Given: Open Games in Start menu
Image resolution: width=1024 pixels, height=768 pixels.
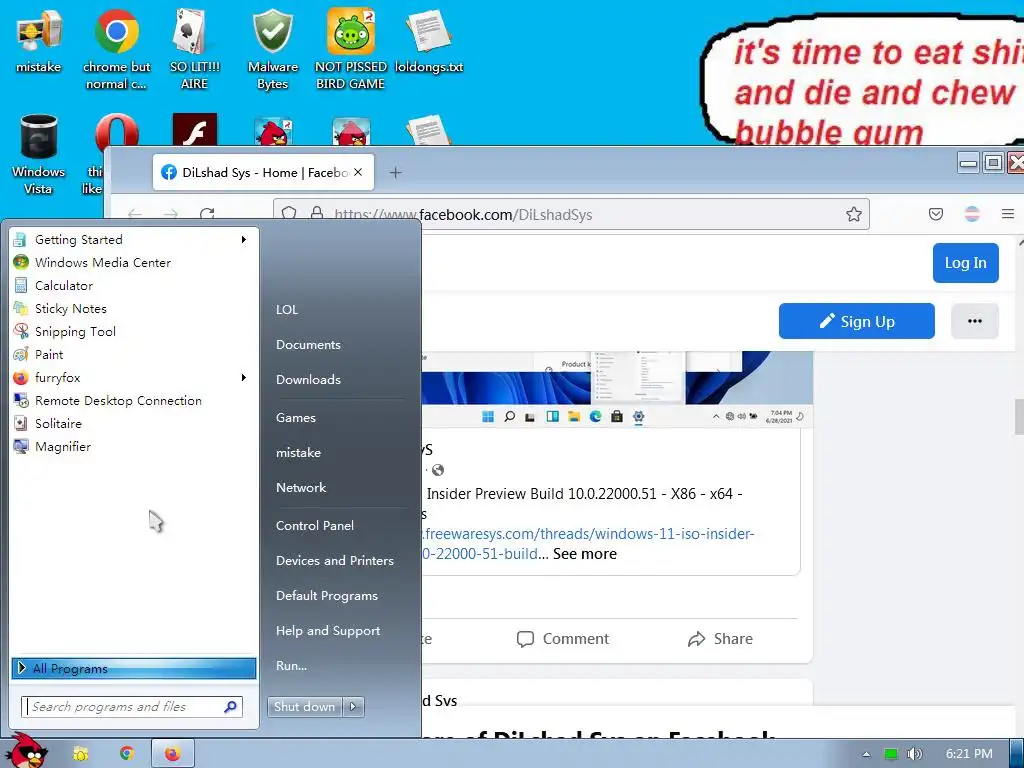Looking at the screenshot, I should pos(296,418).
